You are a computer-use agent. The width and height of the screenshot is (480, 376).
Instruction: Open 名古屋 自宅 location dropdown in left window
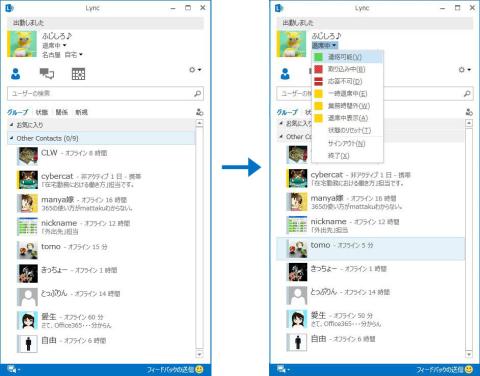click(62, 54)
